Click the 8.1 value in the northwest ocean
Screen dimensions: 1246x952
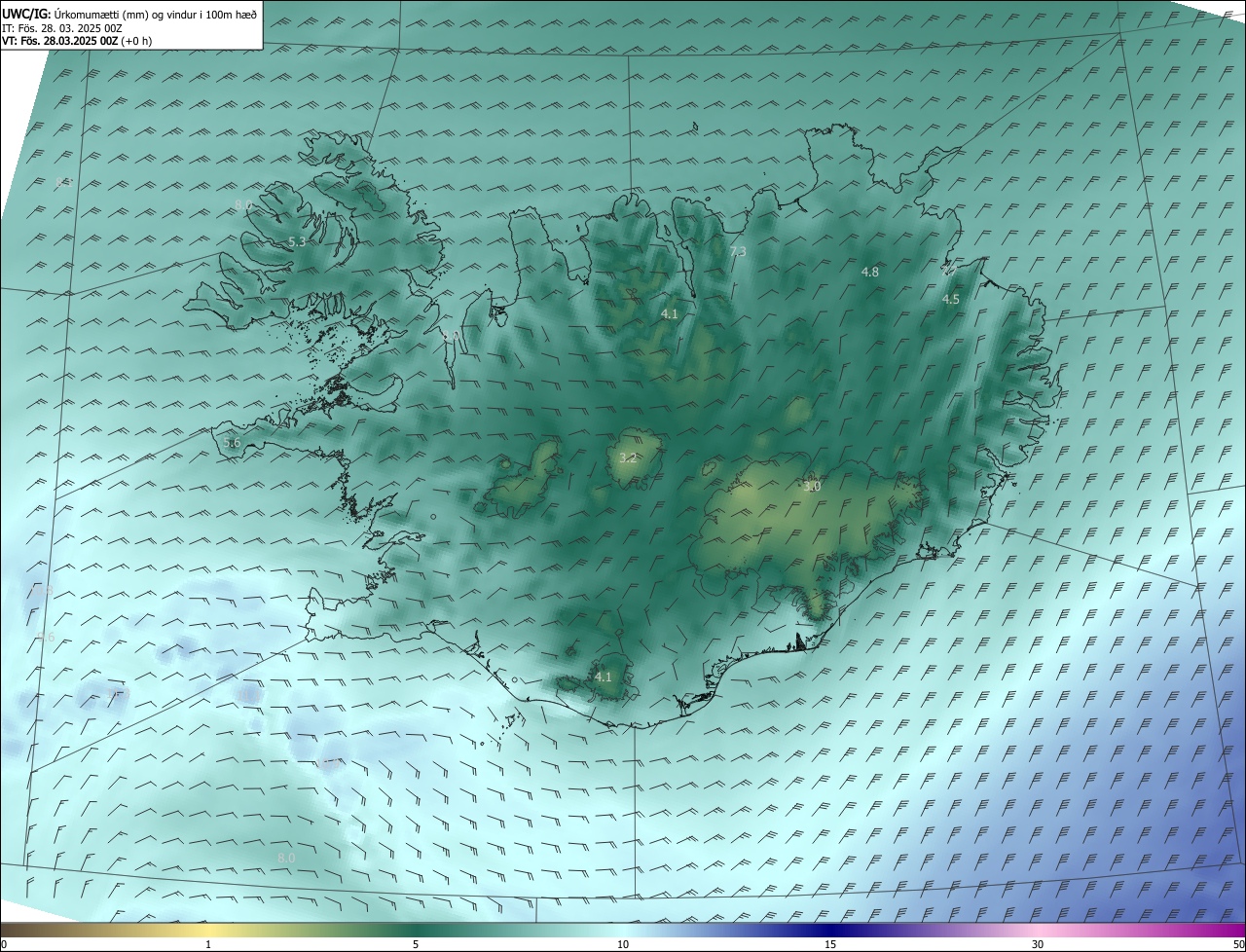pyautogui.click(x=63, y=182)
